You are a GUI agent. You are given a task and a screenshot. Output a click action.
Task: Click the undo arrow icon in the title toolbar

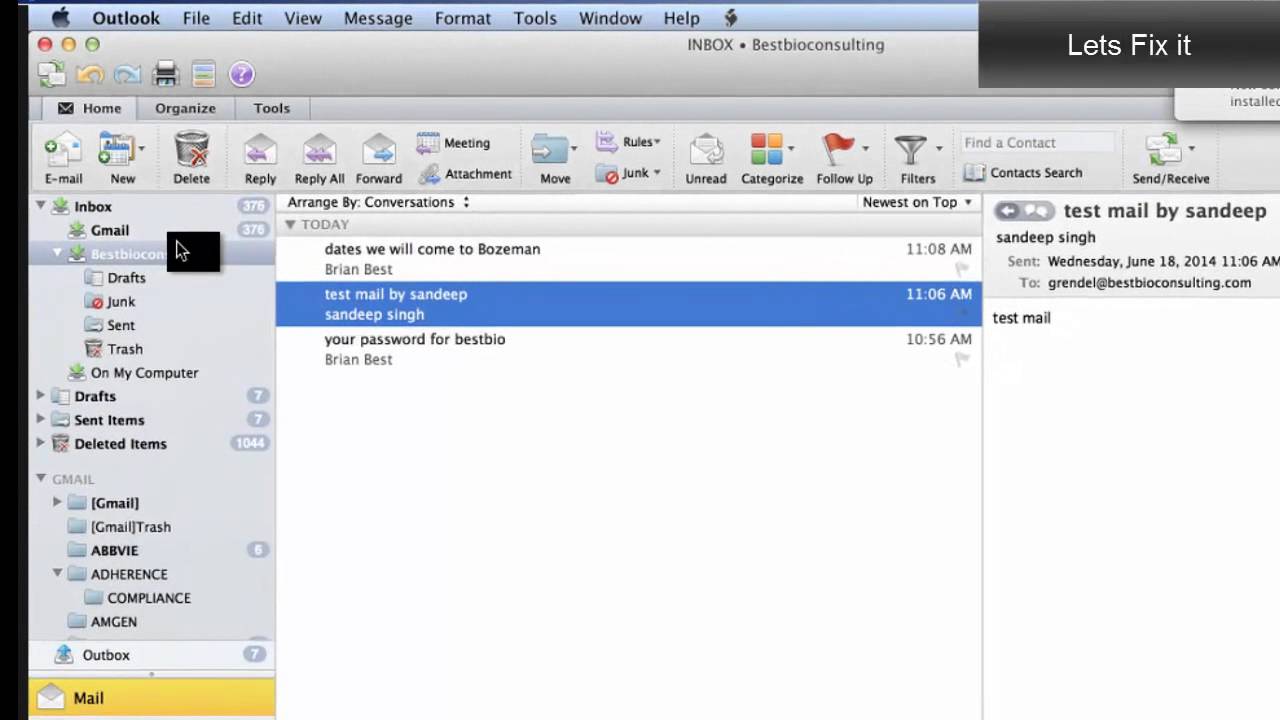90,74
